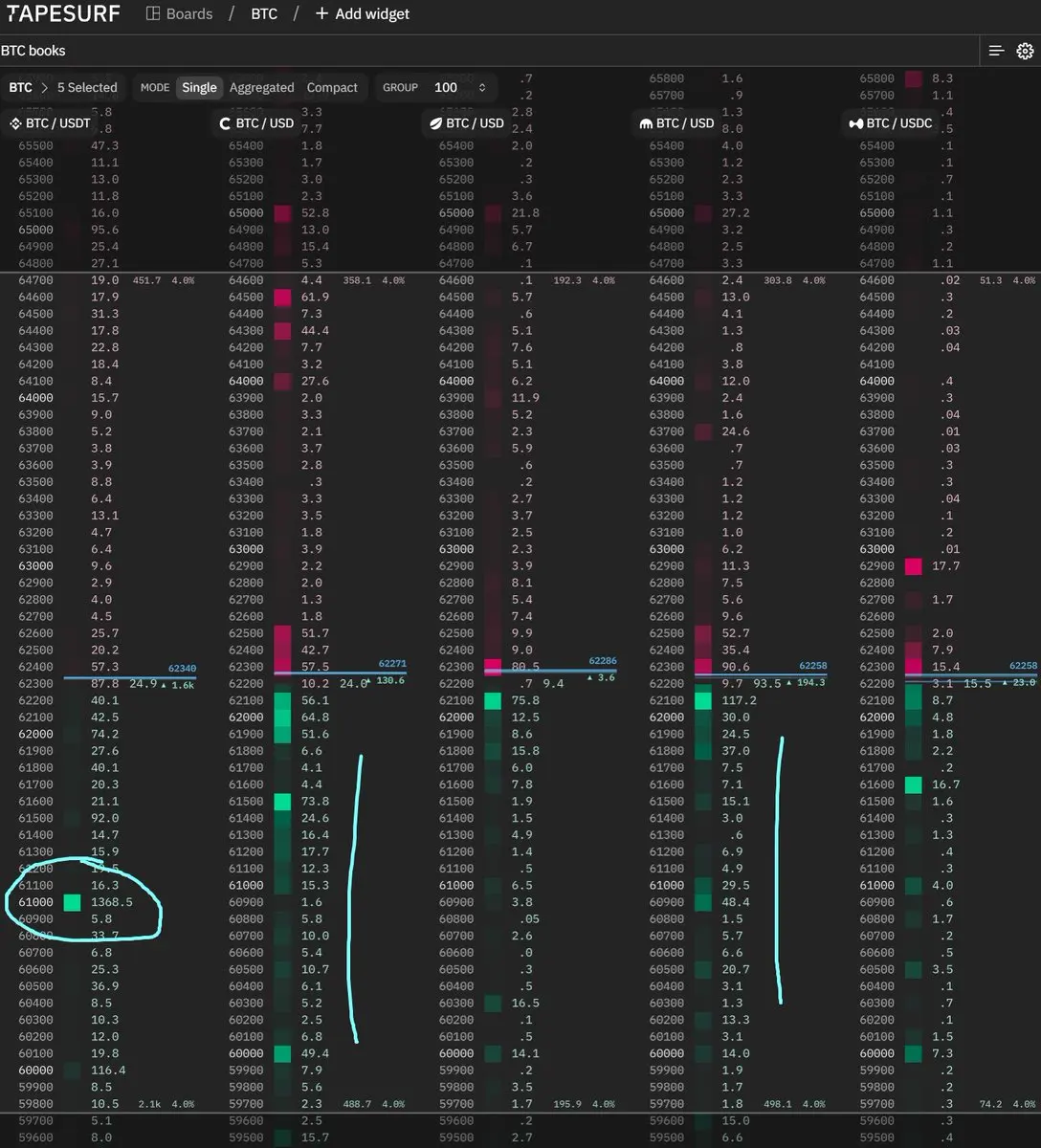
Task: Open the lines menu icon beside gear
Action: tap(996, 51)
